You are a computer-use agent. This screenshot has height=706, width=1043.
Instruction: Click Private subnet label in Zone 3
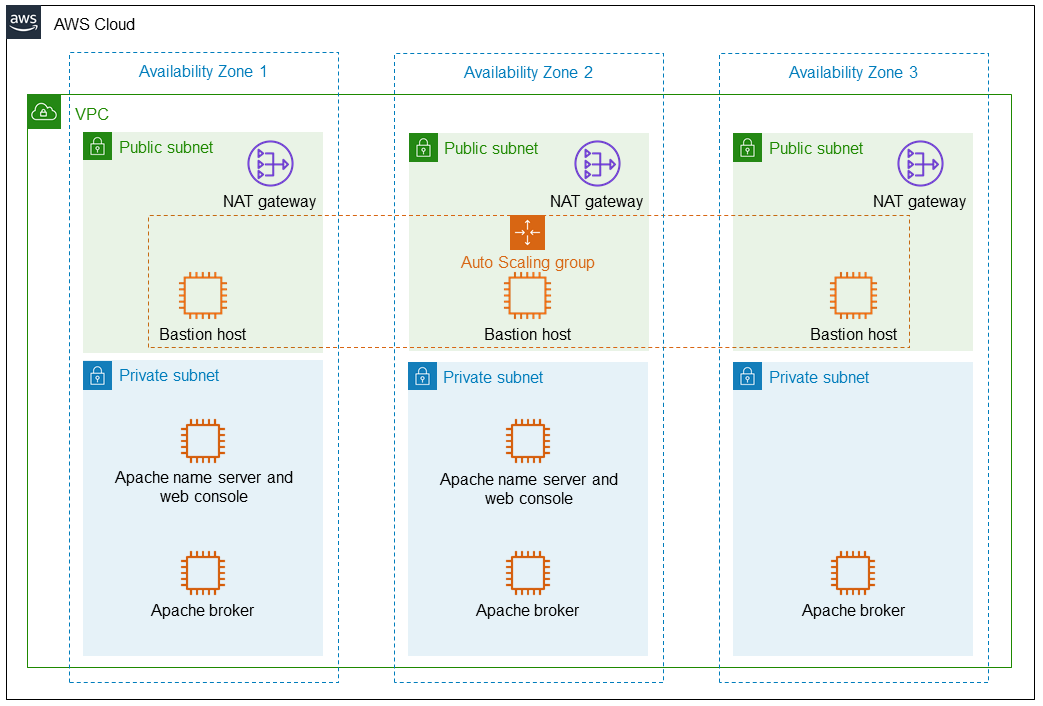(819, 378)
